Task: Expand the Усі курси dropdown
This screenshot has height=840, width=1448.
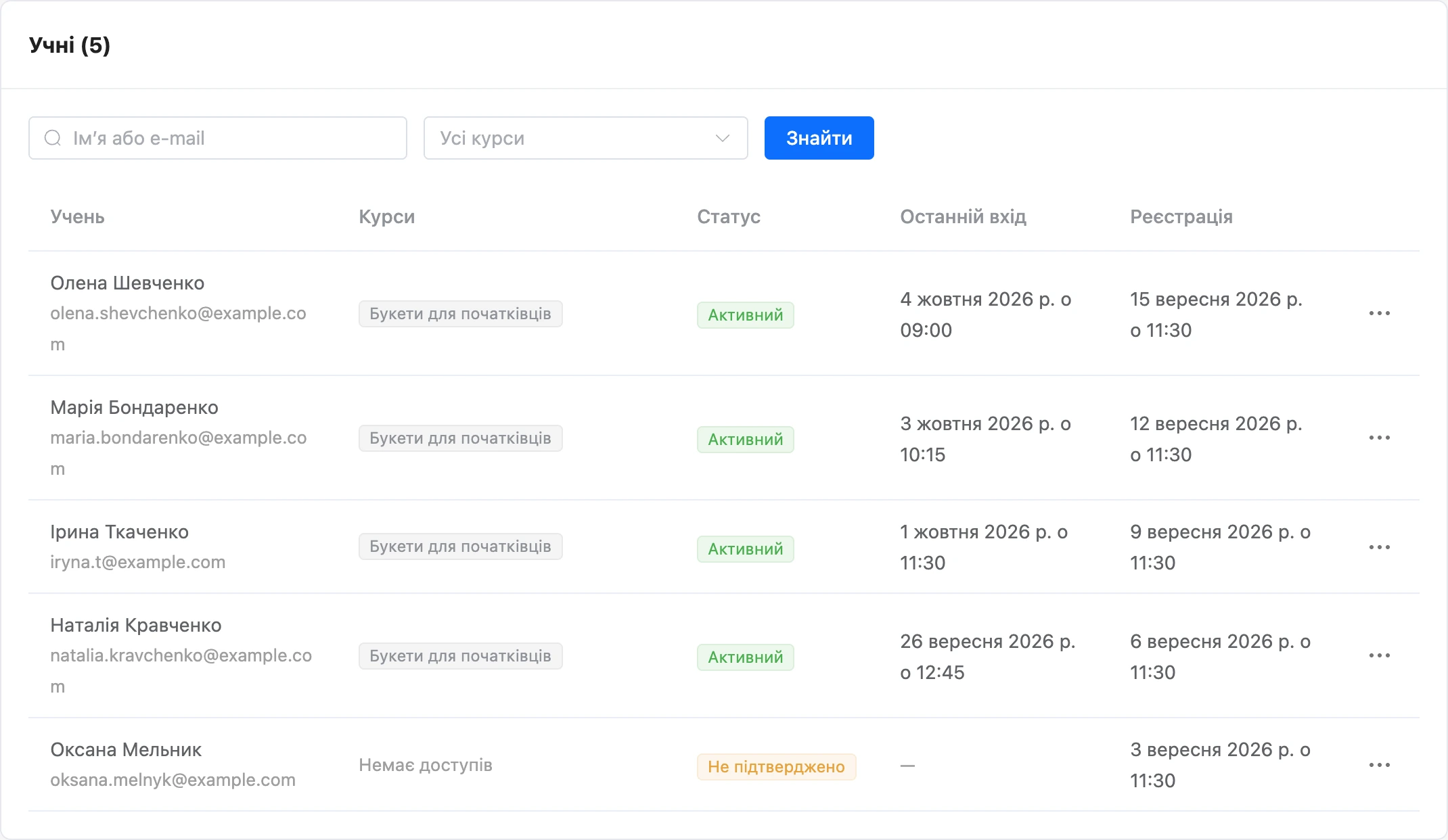Action: 585,138
